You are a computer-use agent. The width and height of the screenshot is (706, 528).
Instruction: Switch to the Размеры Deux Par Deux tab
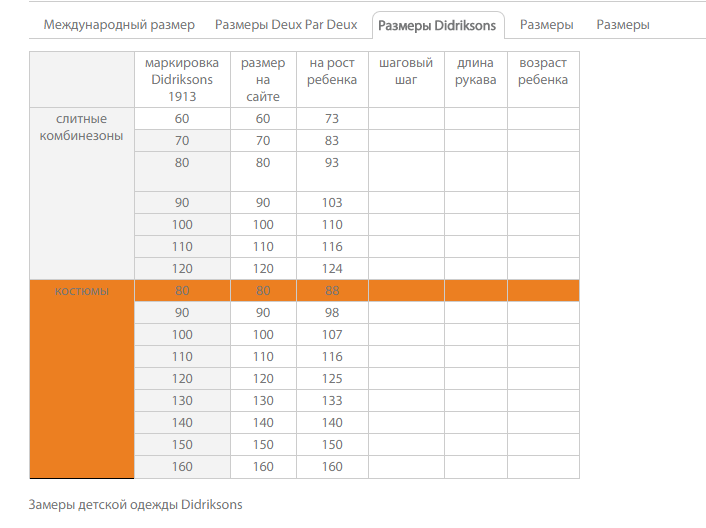[286, 25]
